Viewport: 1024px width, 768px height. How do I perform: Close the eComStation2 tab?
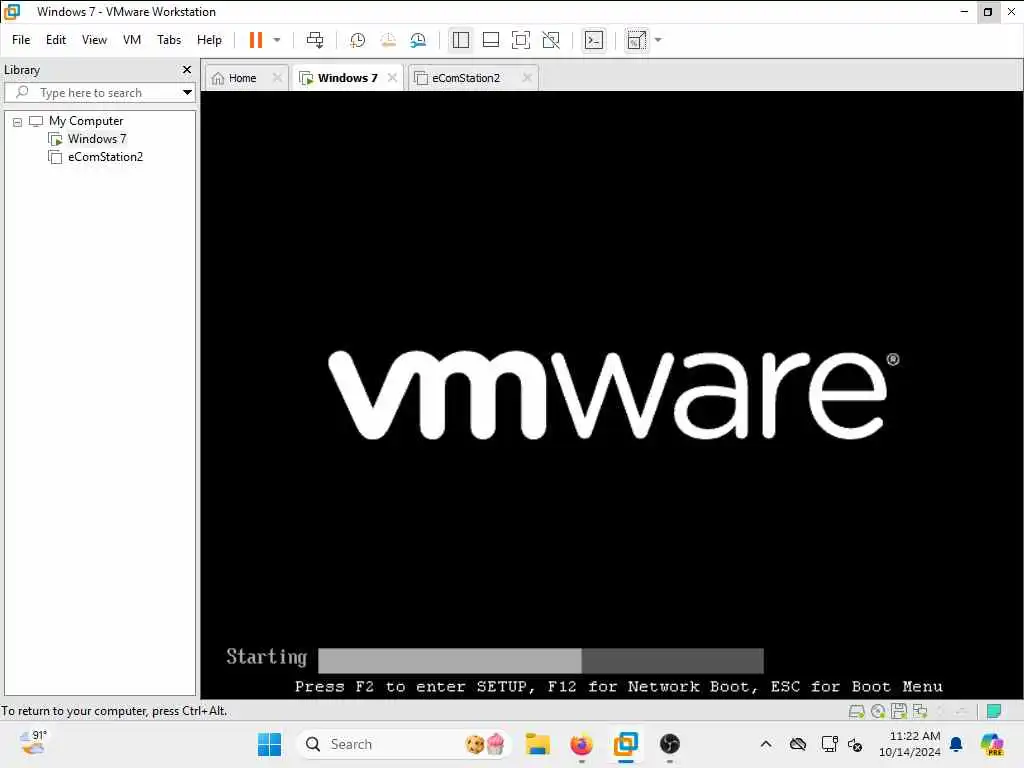(527, 78)
